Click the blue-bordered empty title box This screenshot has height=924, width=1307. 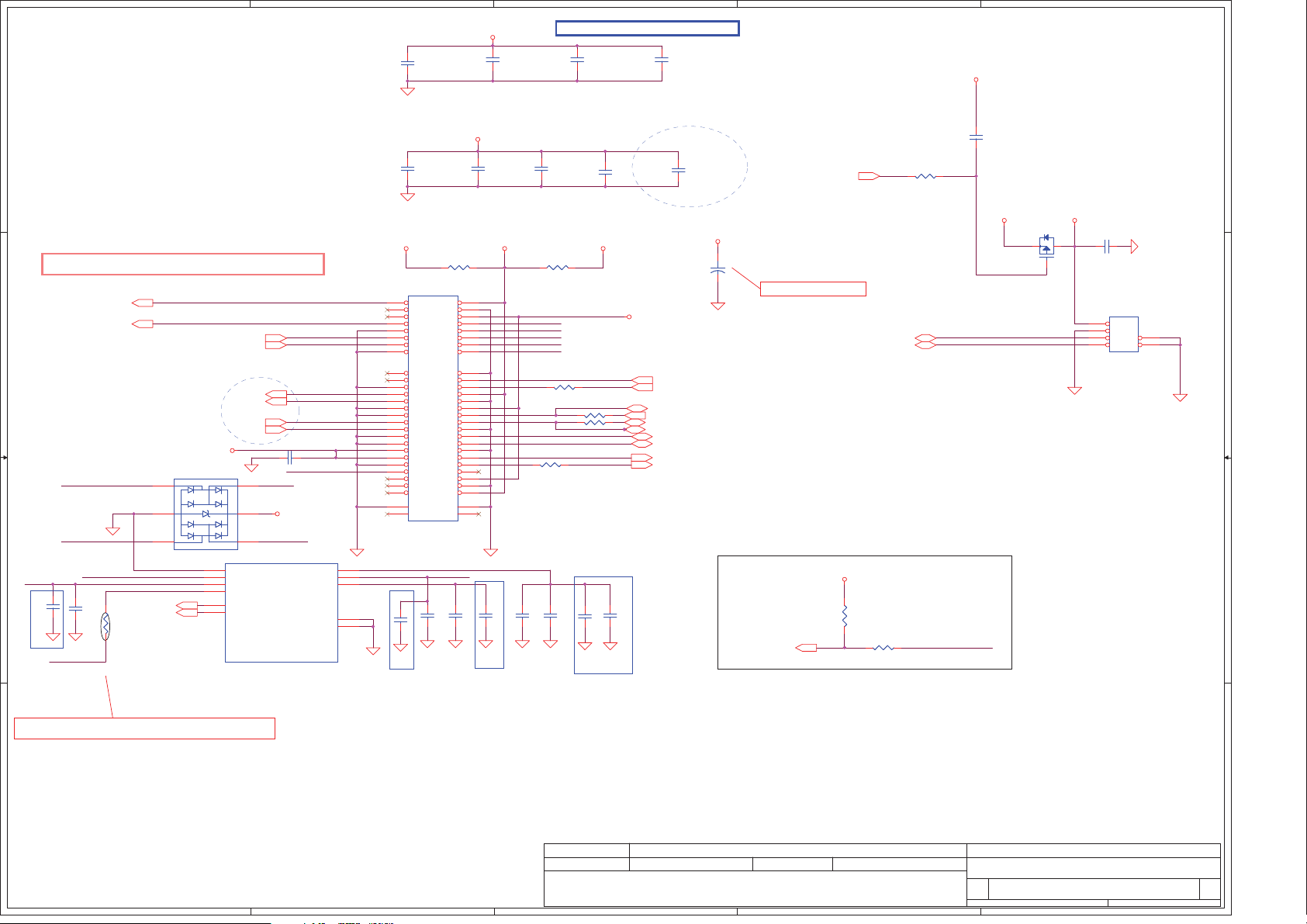(x=647, y=29)
